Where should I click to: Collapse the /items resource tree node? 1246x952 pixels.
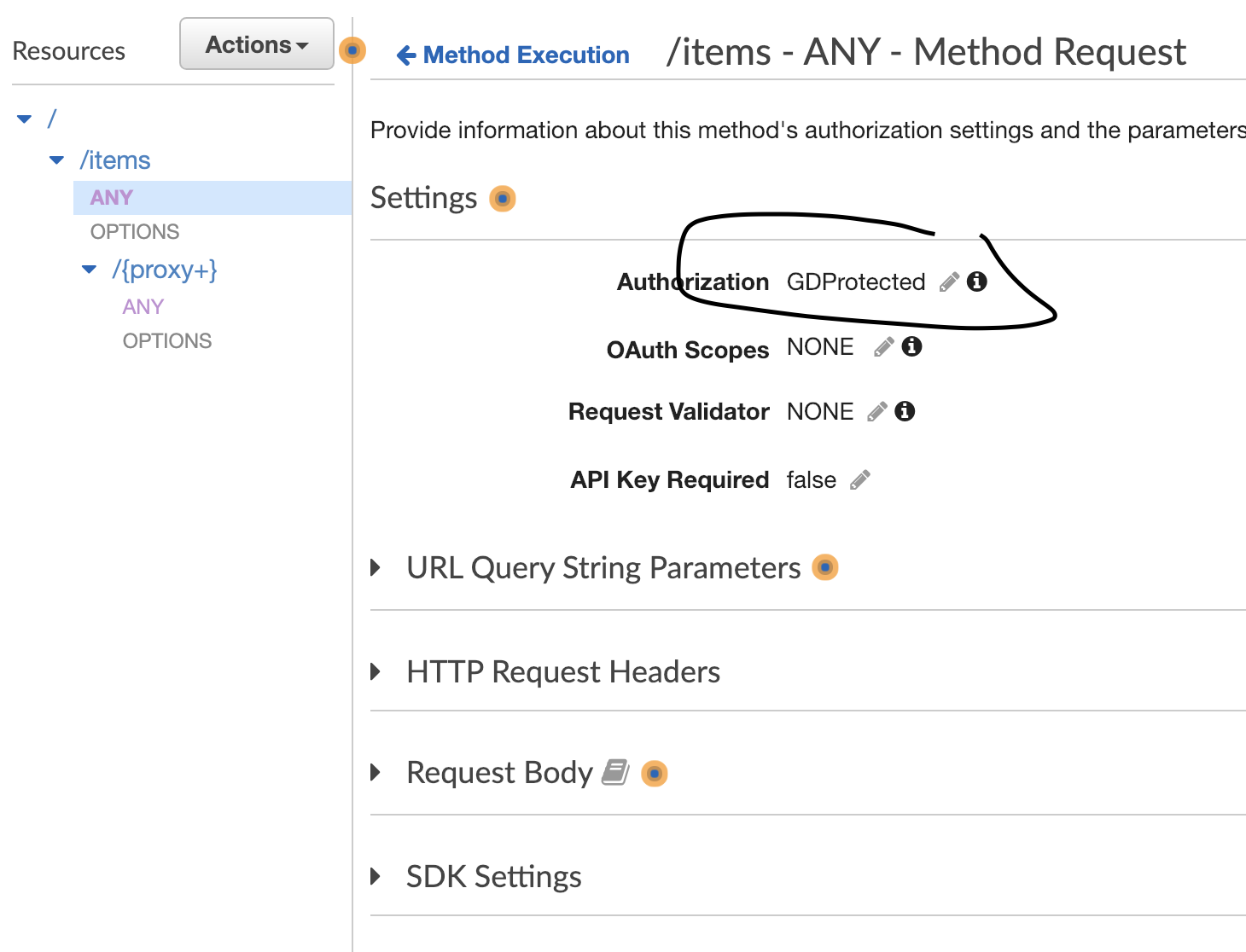tap(57, 160)
